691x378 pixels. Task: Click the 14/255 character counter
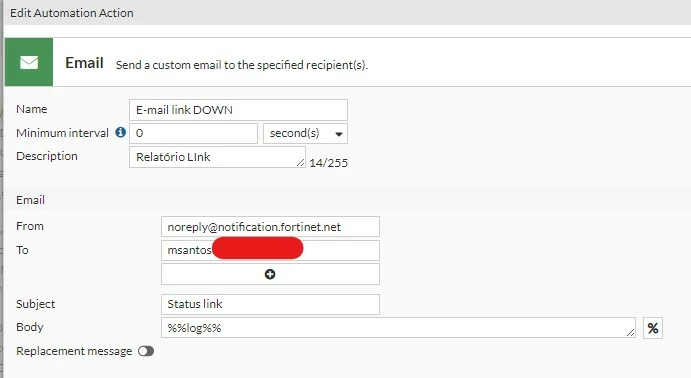point(328,163)
